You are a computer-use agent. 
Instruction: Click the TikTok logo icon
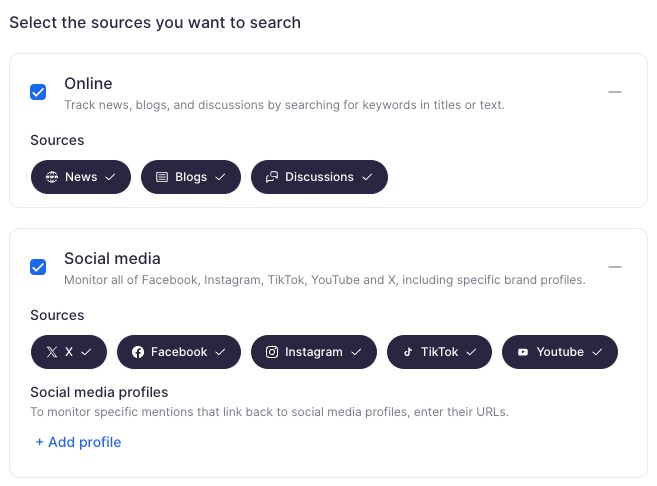pyautogui.click(x=408, y=352)
